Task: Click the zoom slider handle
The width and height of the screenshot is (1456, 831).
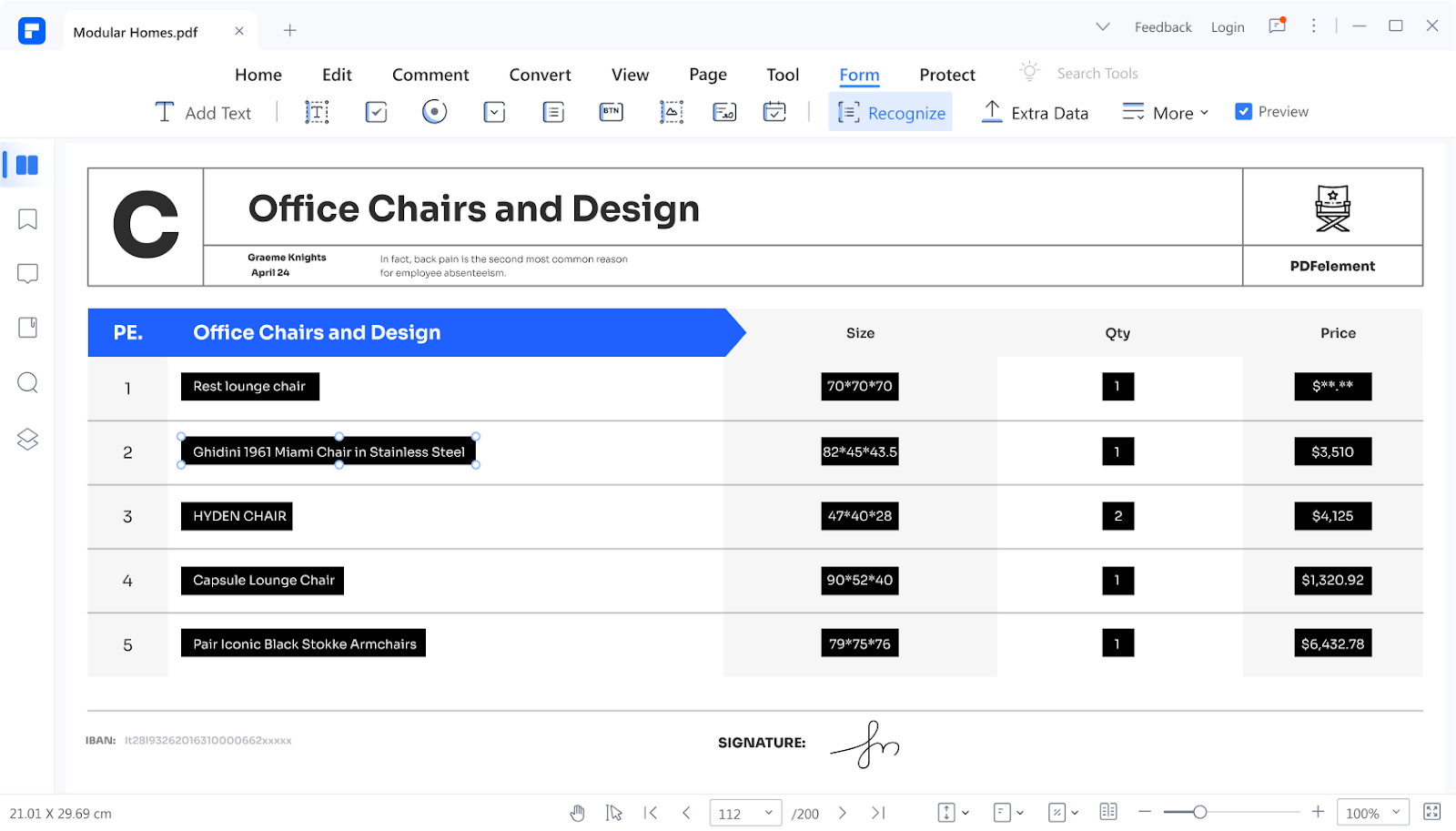Action: [1199, 812]
